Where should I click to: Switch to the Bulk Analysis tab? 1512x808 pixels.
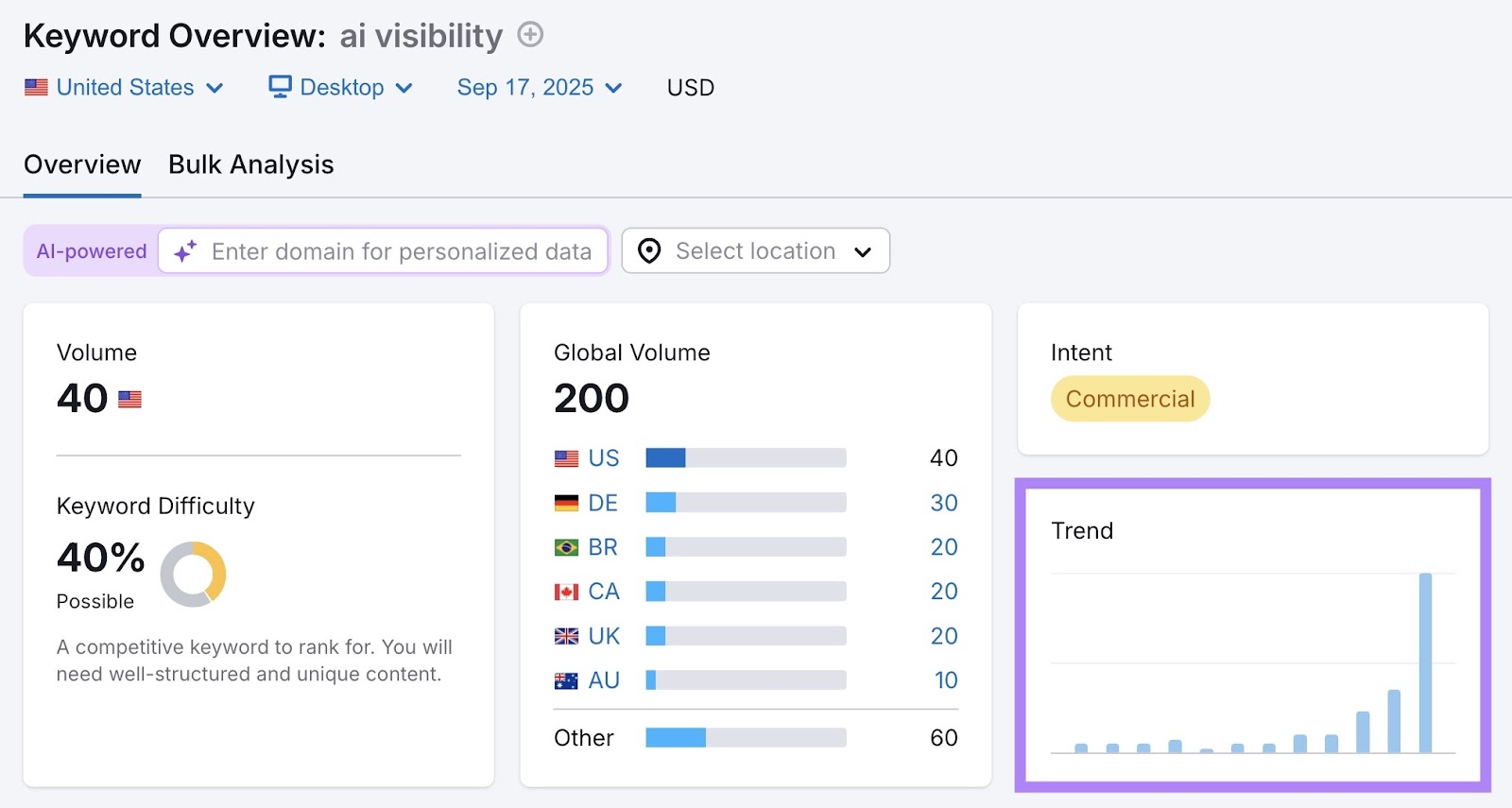(x=250, y=164)
